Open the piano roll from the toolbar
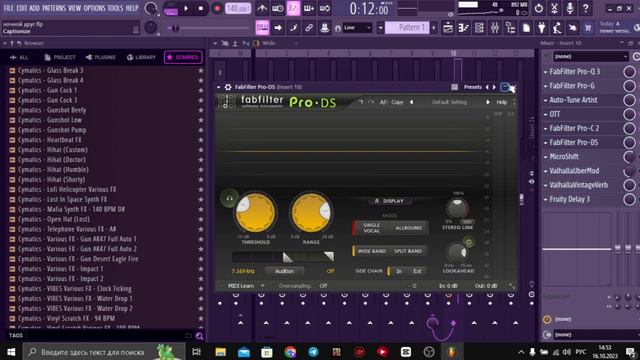Viewport: 640px width, 360px height. 463,28
